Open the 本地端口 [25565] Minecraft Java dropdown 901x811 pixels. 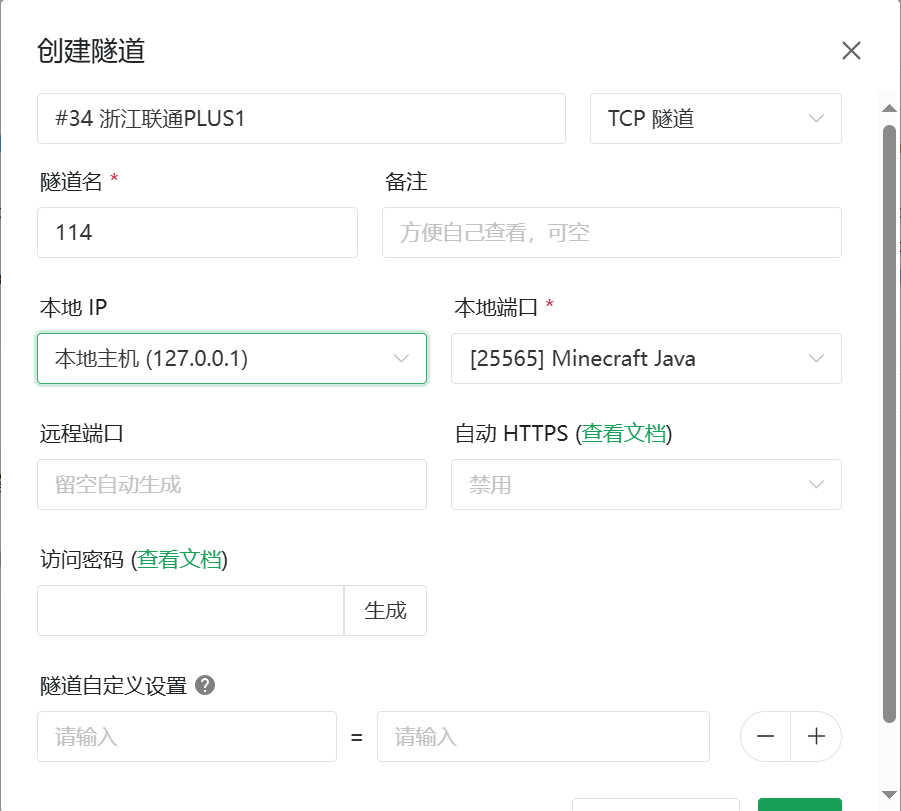[x=630, y=358]
